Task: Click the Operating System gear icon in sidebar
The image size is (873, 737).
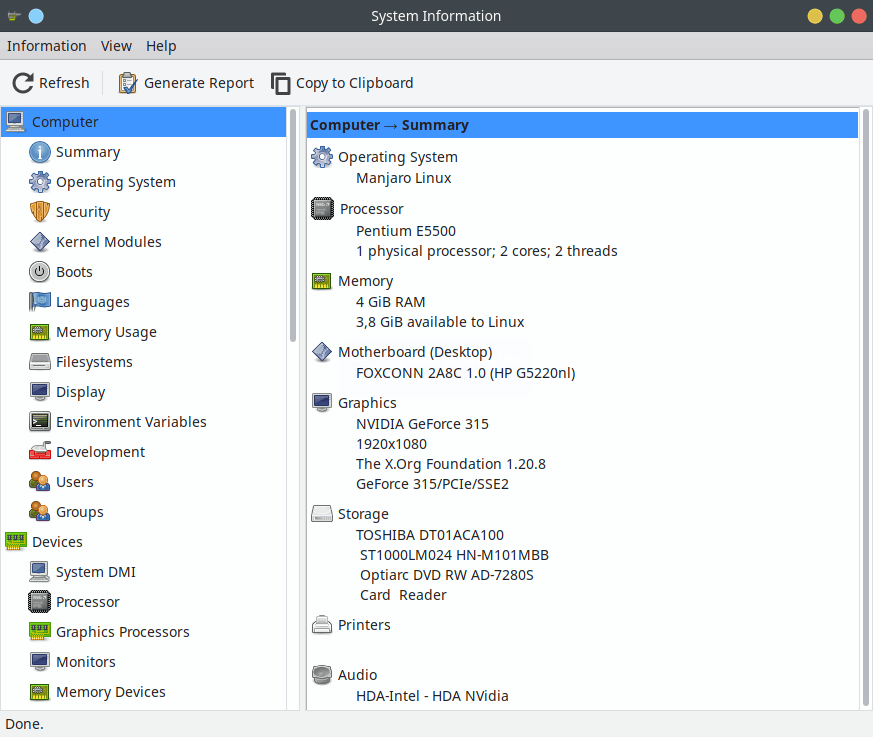Action: tap(40, 182)
